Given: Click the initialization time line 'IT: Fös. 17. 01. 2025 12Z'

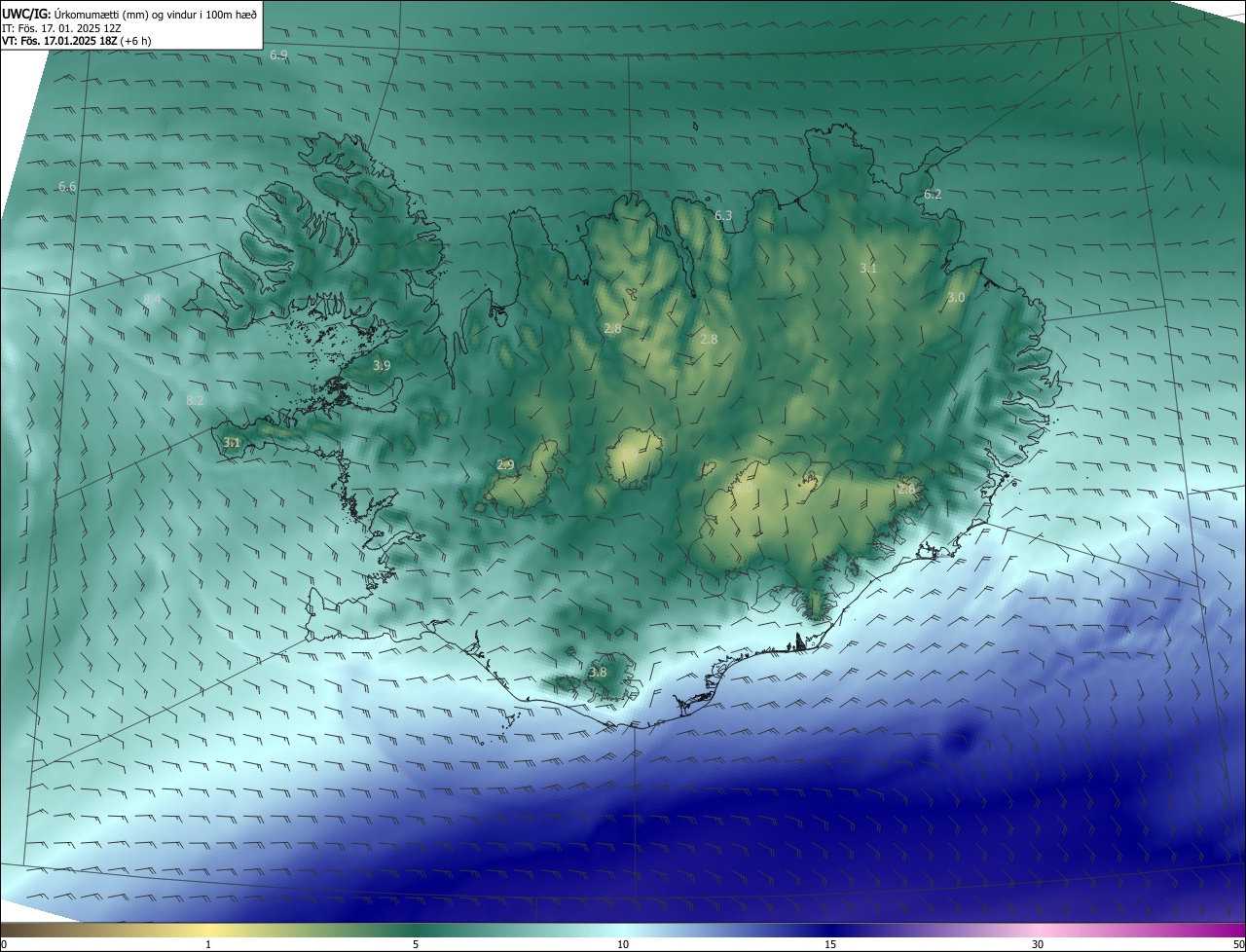Looking at the screenshot, I should click(x=61, y=28).
